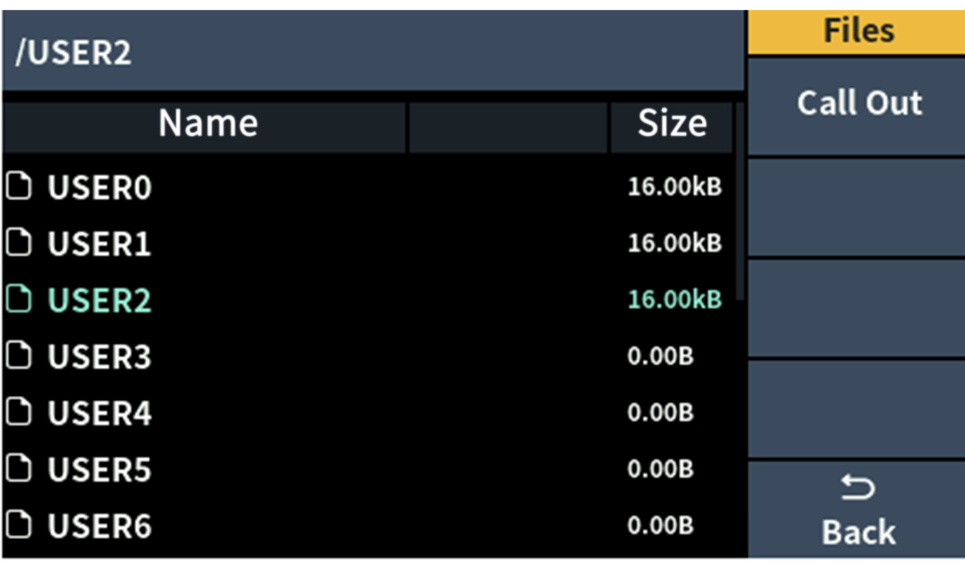The image size is (965, 563).
Task: Click the file list scrollbar
Action: [x=740, y=202]
